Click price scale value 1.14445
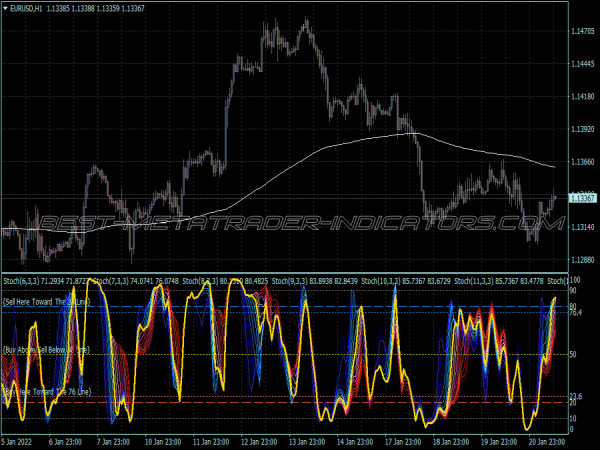 [x=583, y=64]
